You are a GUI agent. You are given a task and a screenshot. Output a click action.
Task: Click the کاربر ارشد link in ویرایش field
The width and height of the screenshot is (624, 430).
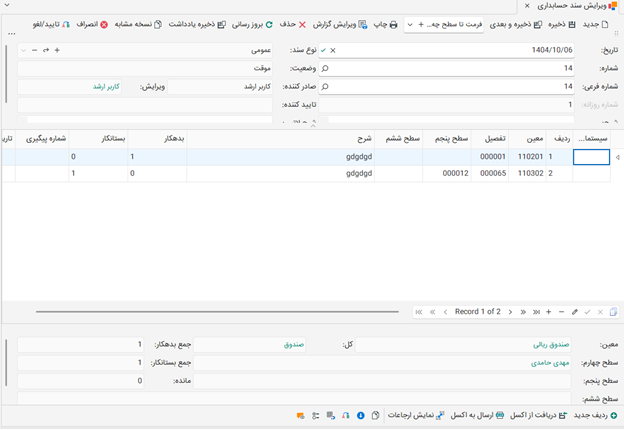point(106,87)
